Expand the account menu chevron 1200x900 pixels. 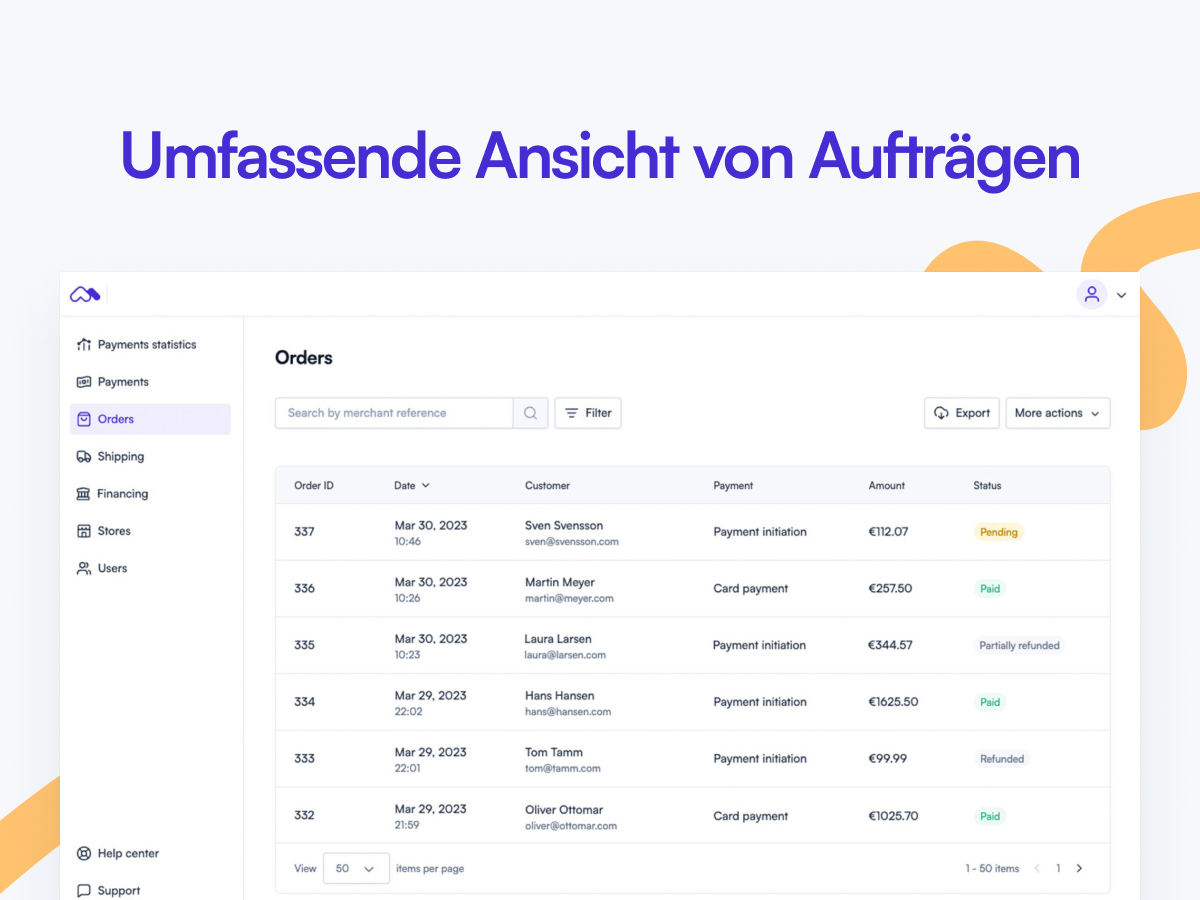click(1121, 295)
